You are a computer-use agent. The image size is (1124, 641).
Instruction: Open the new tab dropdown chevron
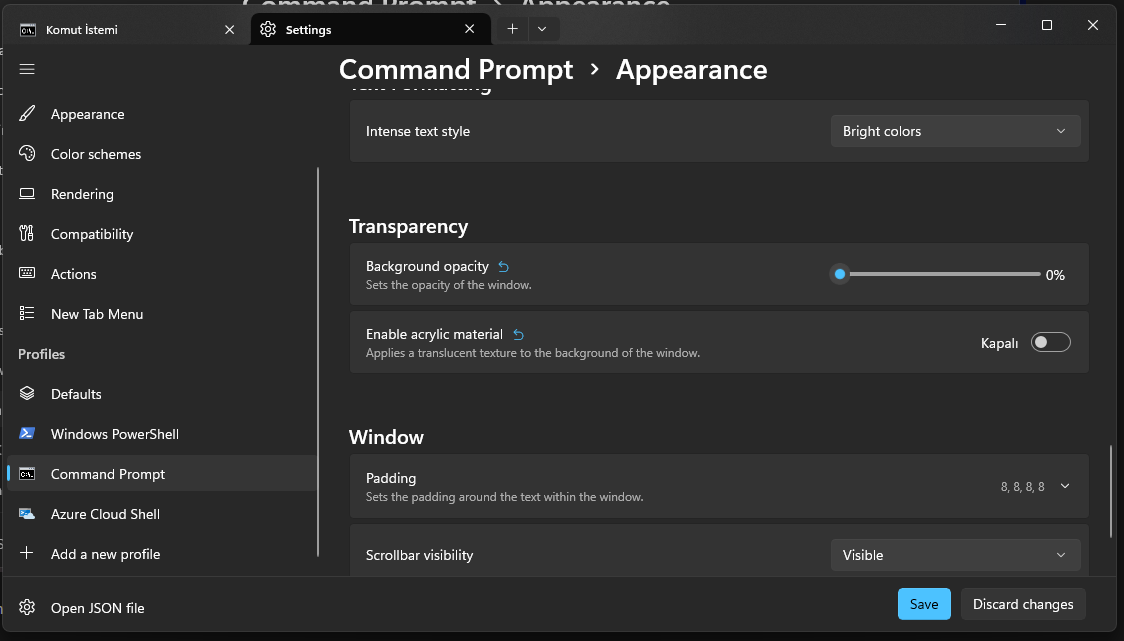542,29
